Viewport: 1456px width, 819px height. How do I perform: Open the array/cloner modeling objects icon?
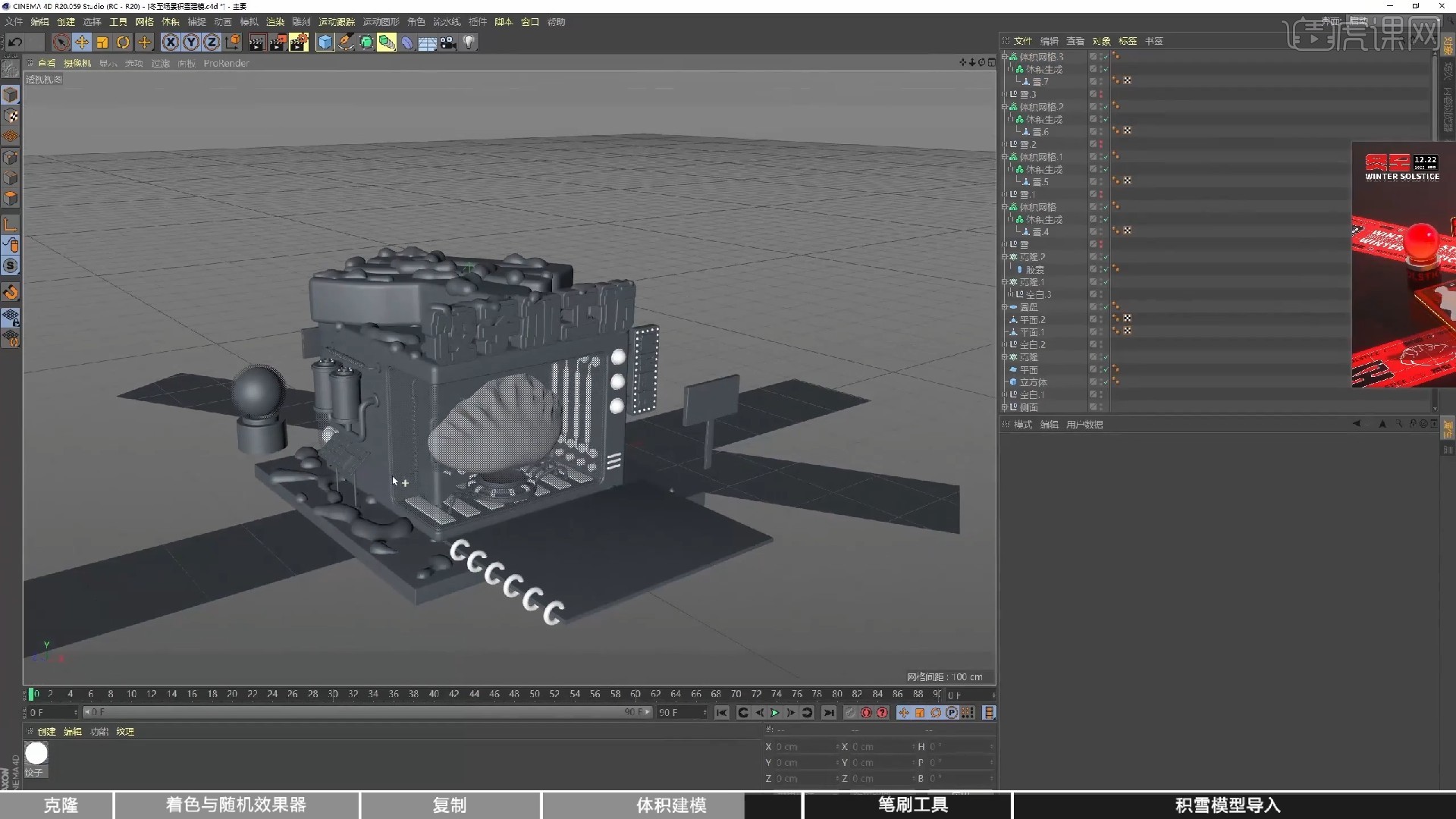tap(387, 42)
